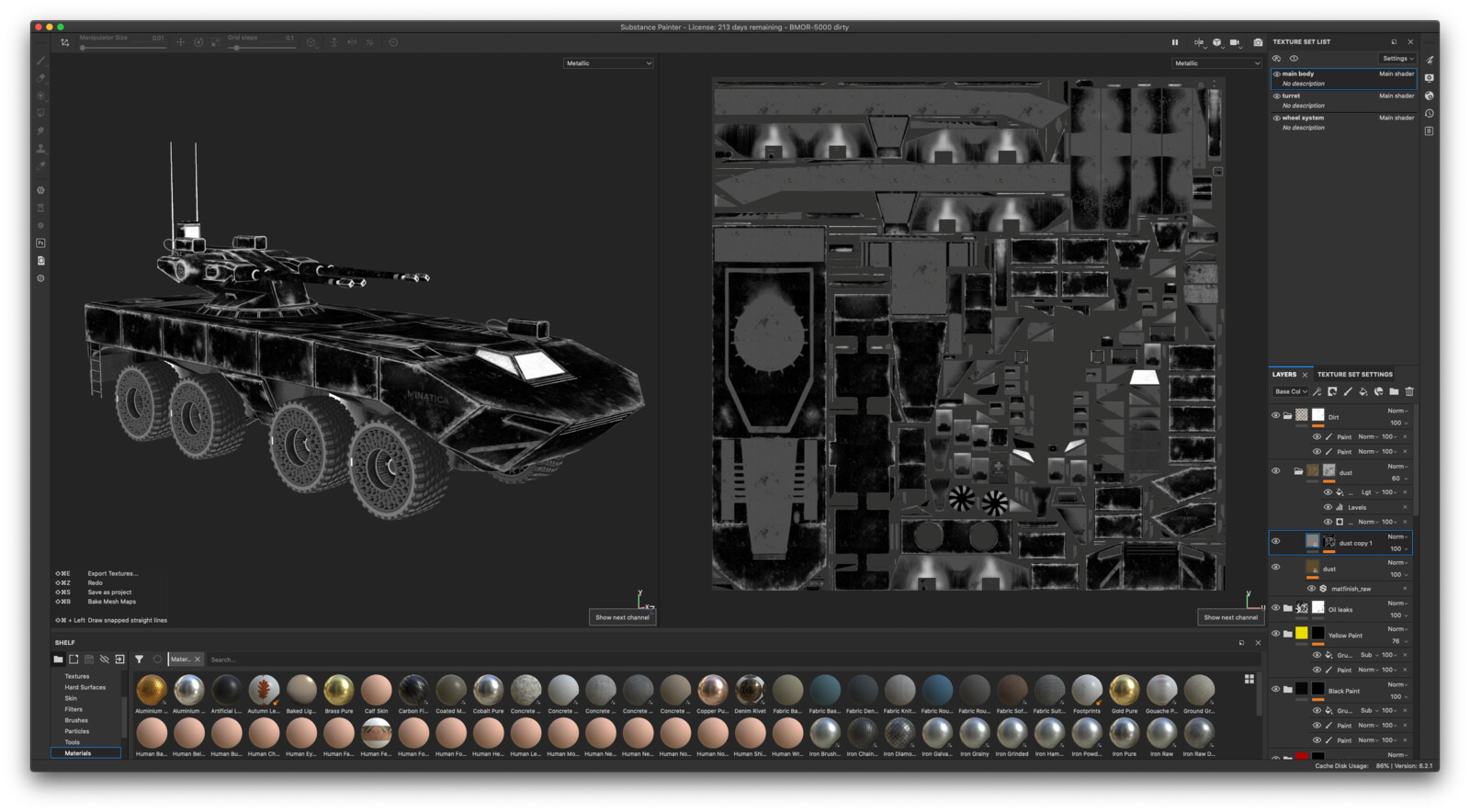Open the 3D viewport Metallic channel dropdown
Screen dimensions: 1470x812
click(608, 63)
